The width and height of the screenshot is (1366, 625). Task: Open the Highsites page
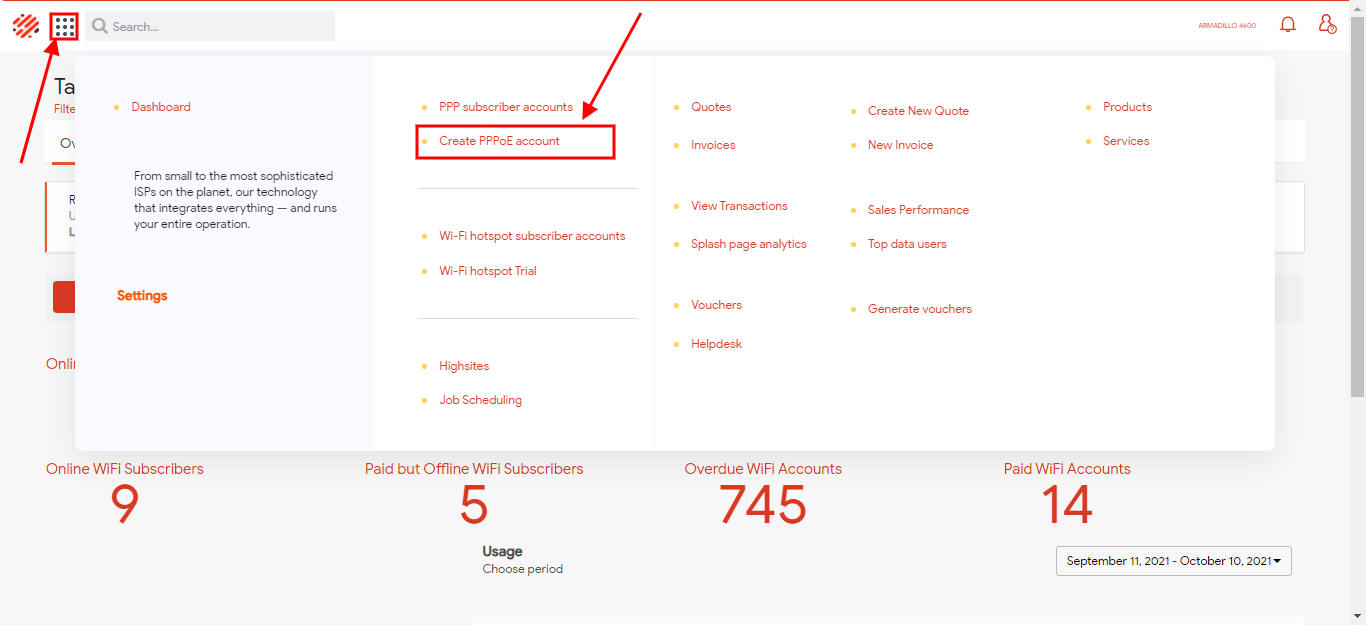(x=463, y=366)
